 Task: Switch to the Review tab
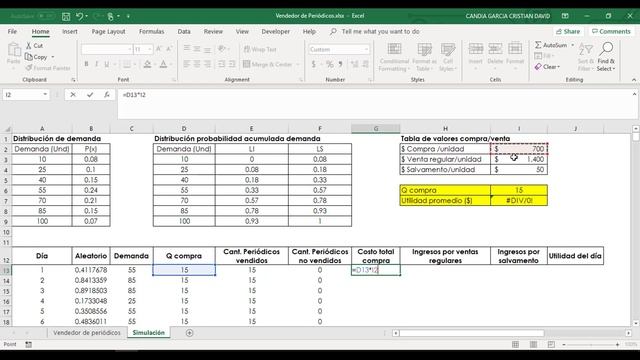coord(213,31)
